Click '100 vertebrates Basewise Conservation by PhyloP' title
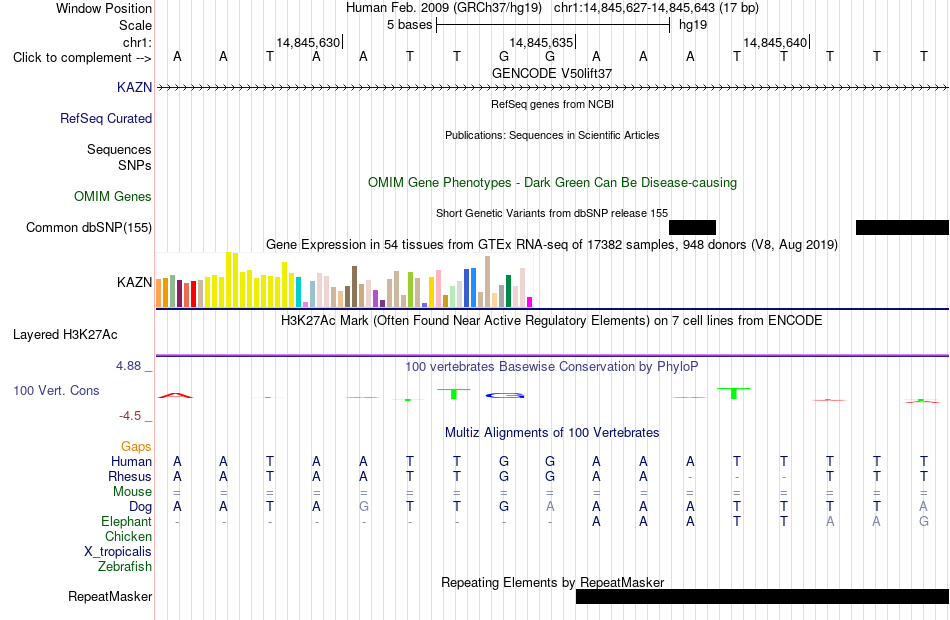This screenshot has width=950, height=620. point(552,367)
